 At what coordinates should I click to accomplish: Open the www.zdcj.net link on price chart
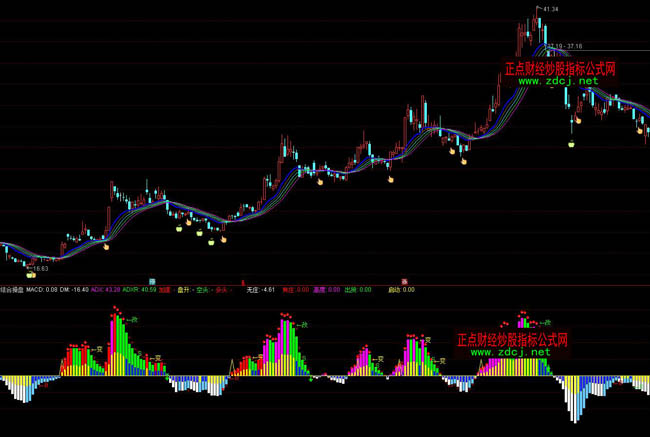559,81
